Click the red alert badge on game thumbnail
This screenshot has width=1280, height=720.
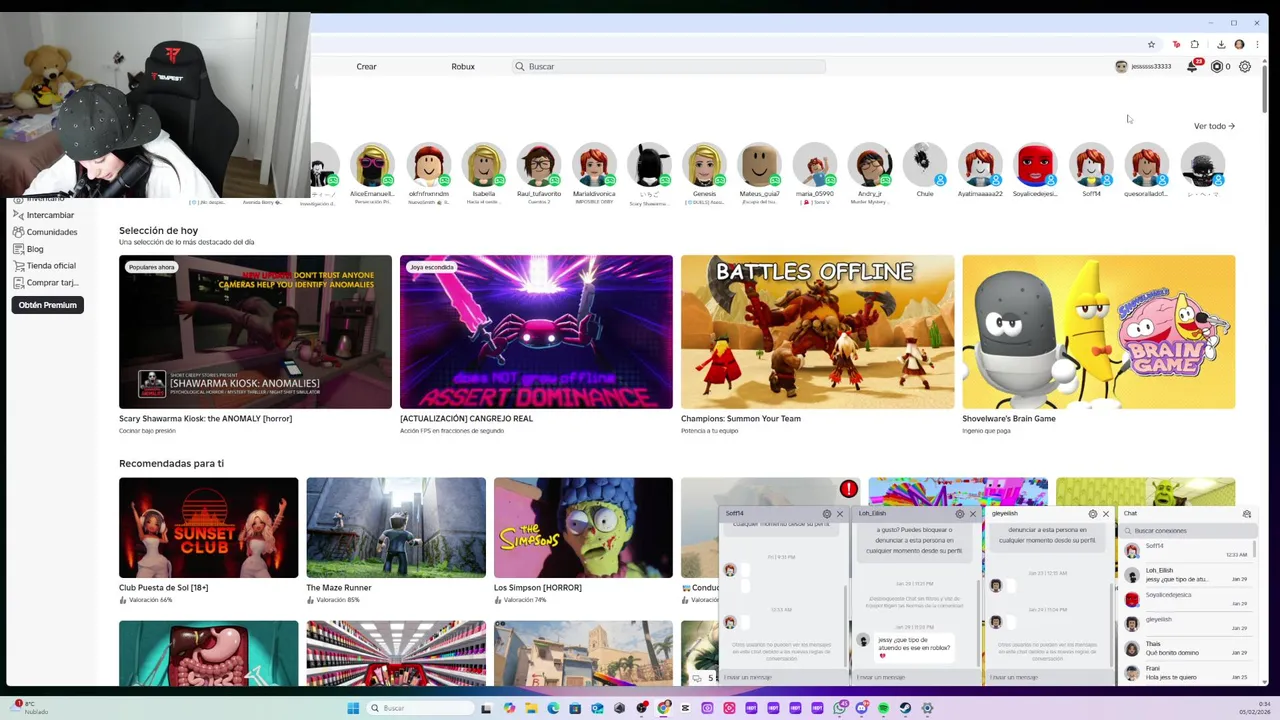(849, 489)
